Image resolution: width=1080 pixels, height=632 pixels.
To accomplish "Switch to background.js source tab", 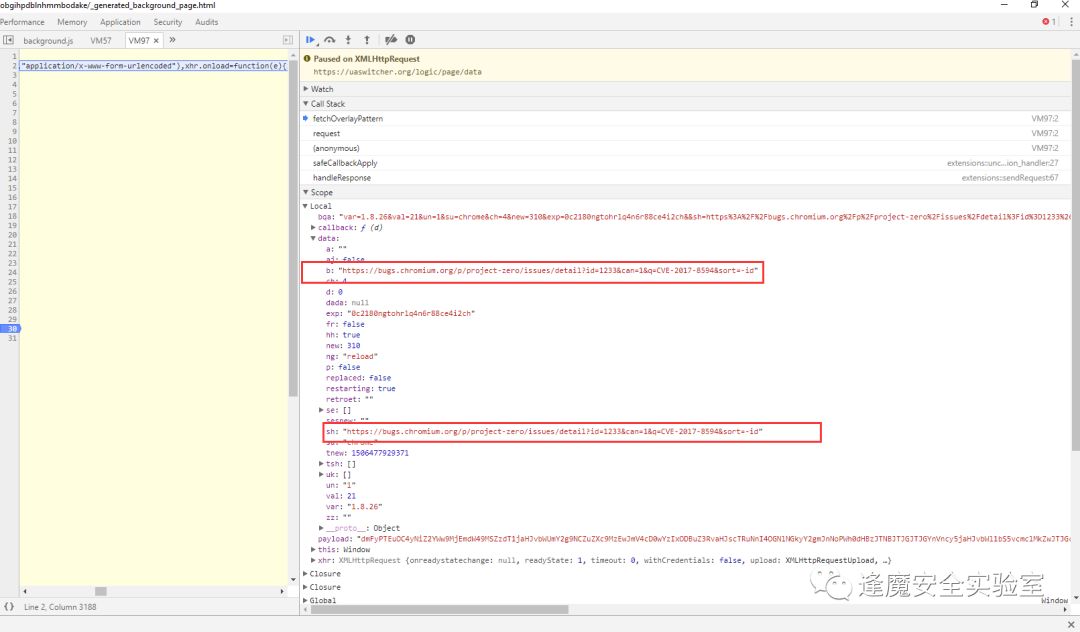I will [48, 41].
